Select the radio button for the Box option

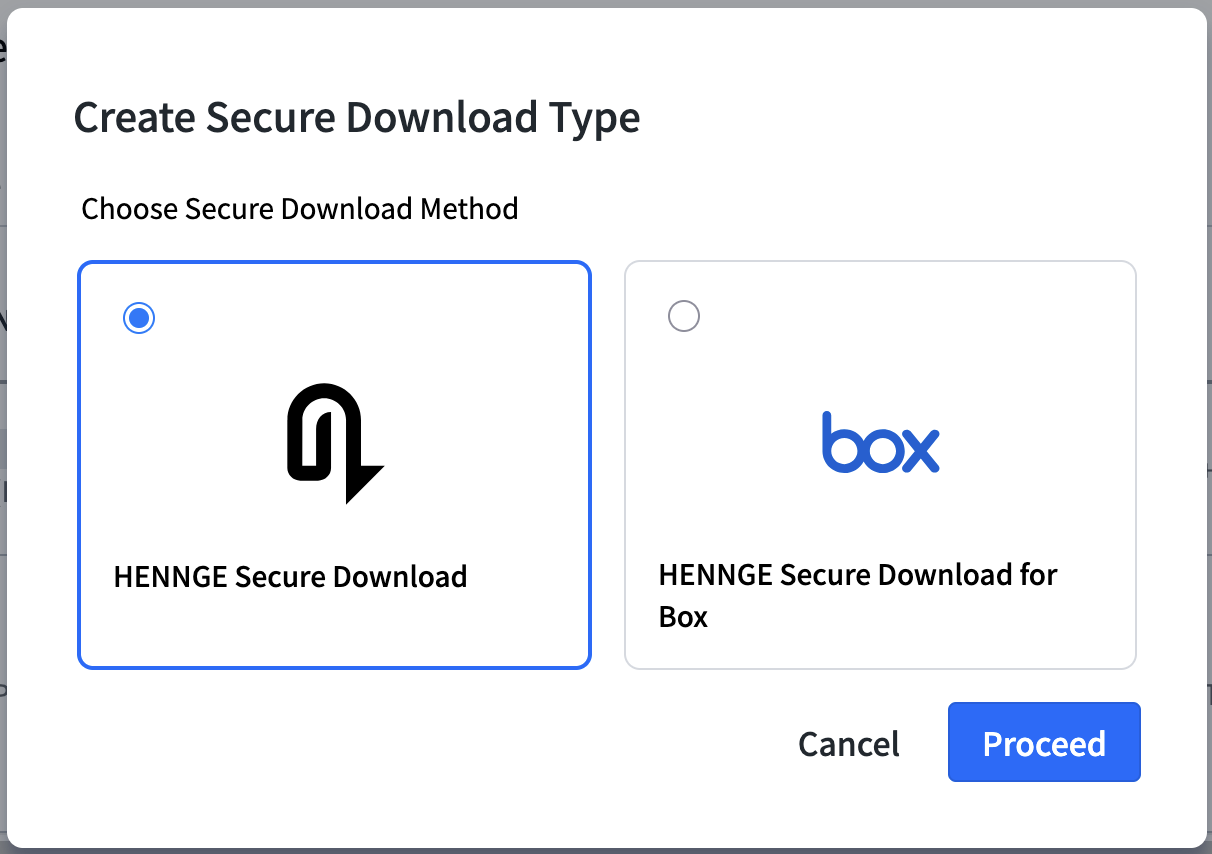point(684,316)
